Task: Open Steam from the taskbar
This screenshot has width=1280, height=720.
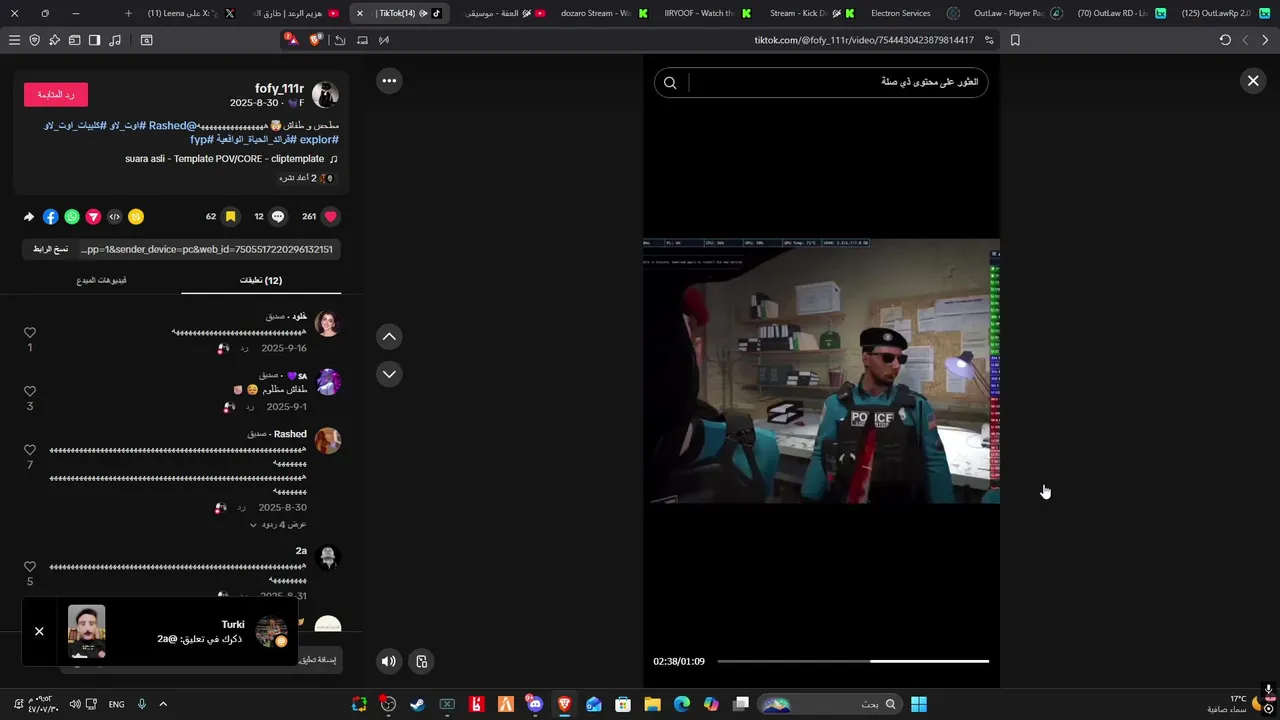Action: tap(417, 704)
